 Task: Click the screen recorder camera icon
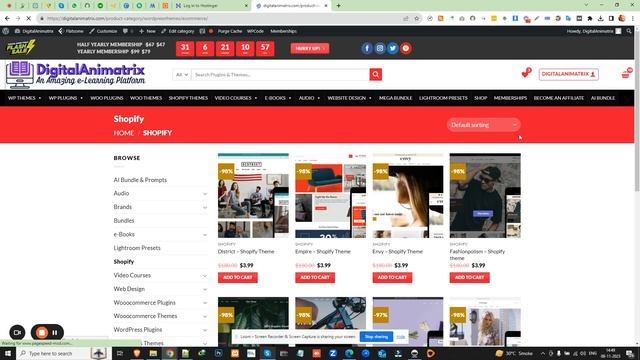point(17,332)
